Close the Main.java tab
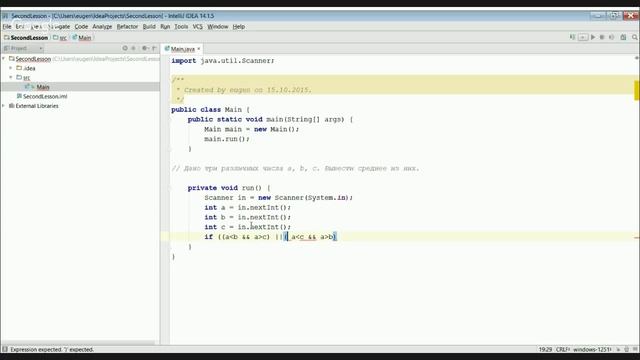Viewport: 640px width, 360px height. [x=199, y=49]
